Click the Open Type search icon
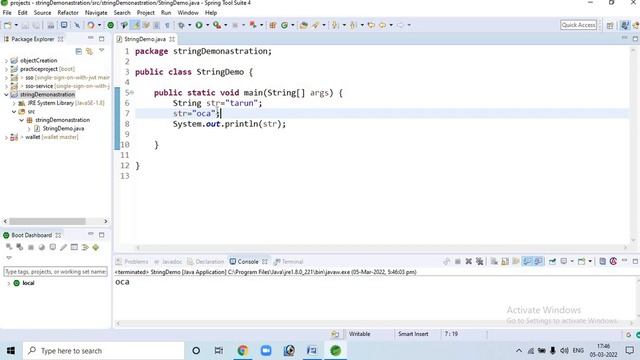The image size is (640, 360). pyautogui.click(x=304, y=25)
